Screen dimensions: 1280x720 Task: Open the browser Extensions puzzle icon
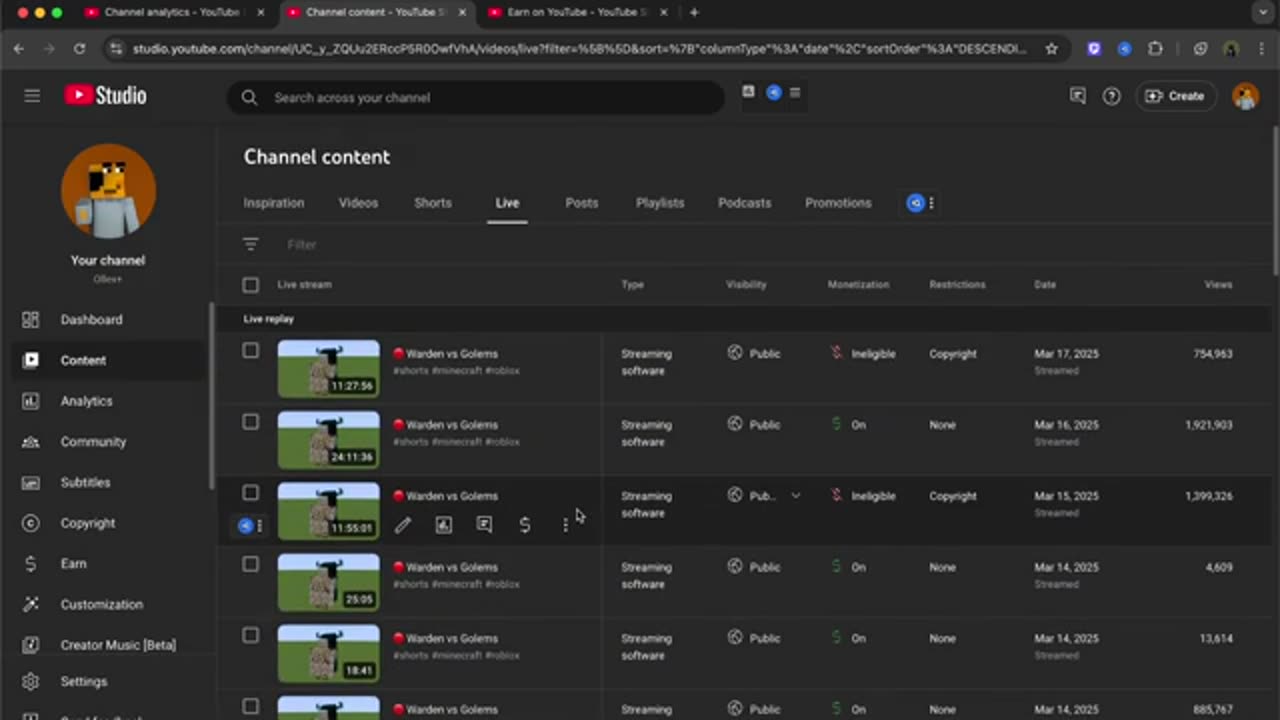click(x=1156, y=48)
